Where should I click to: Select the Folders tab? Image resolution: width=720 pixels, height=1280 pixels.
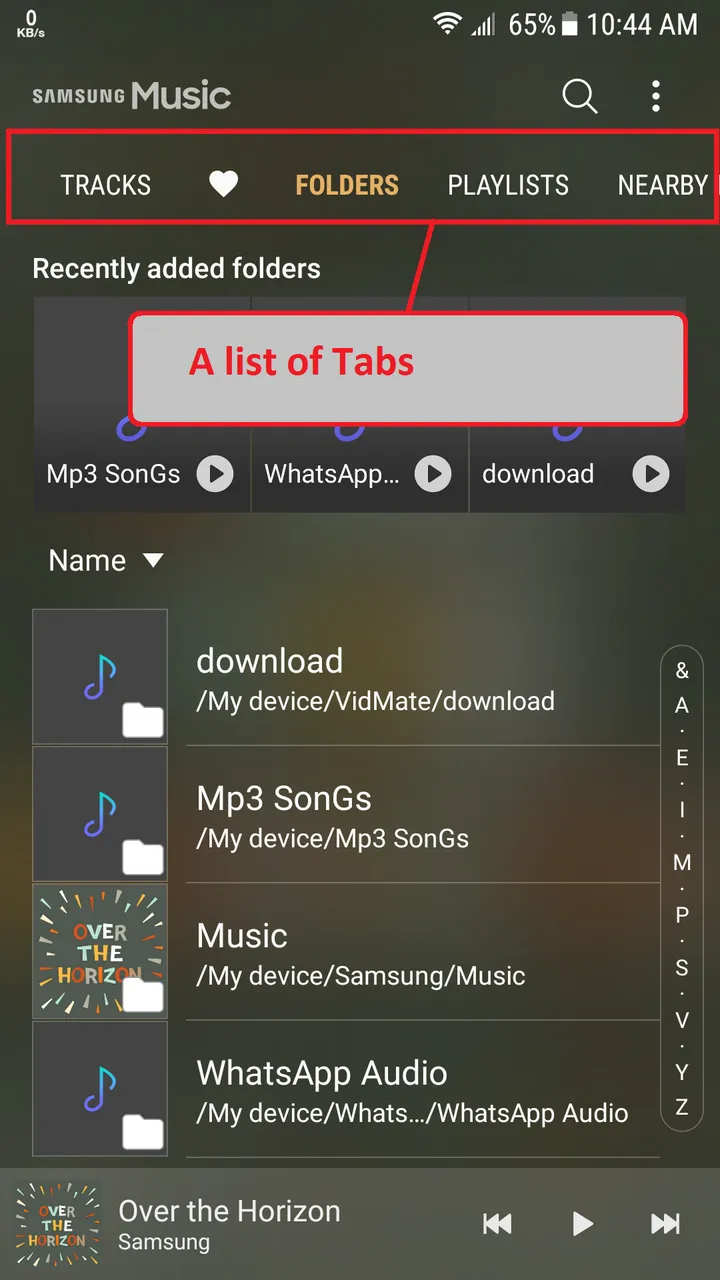tap(347, 185)
